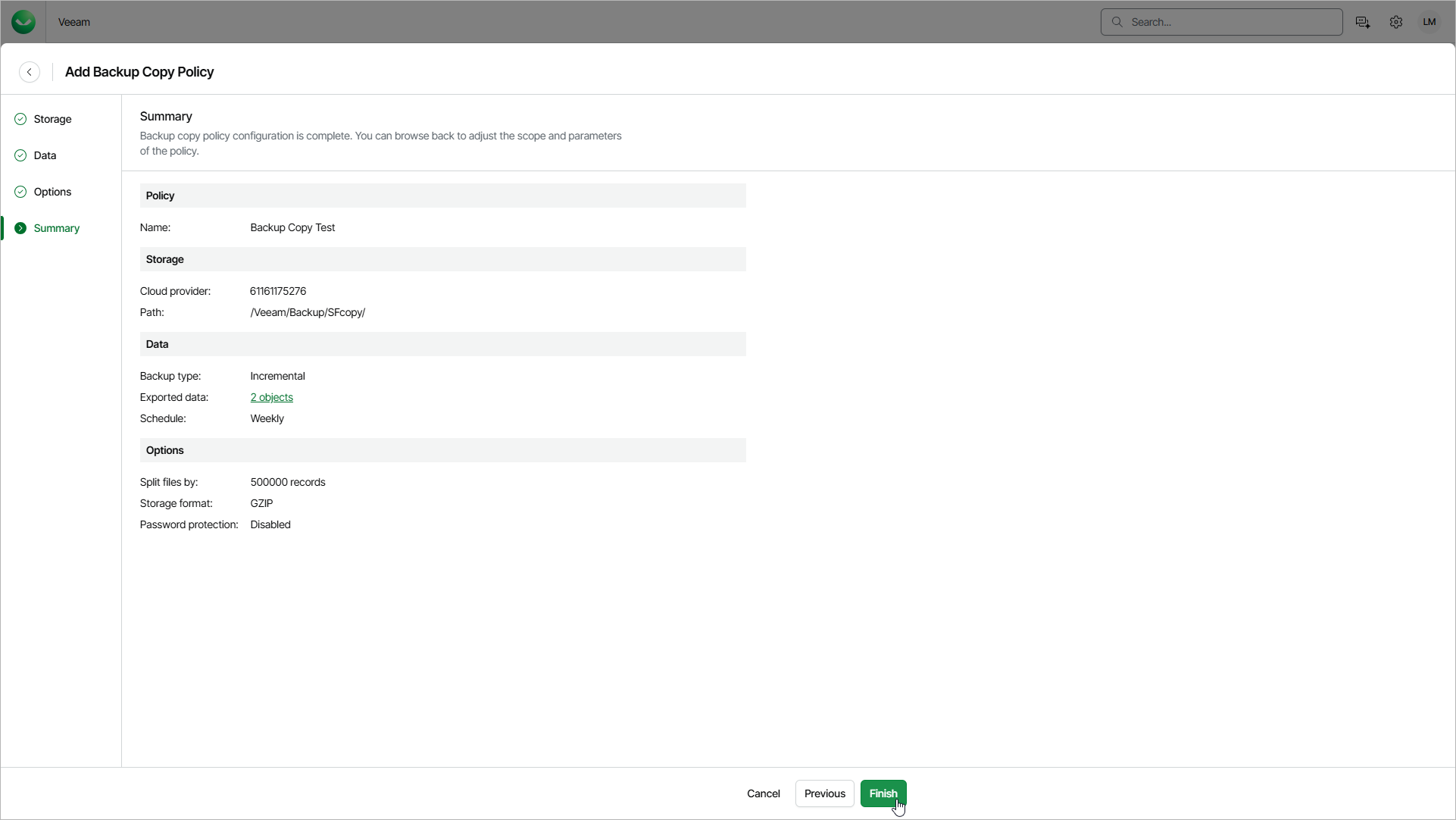Click the Data step checkmark icon

20,155
